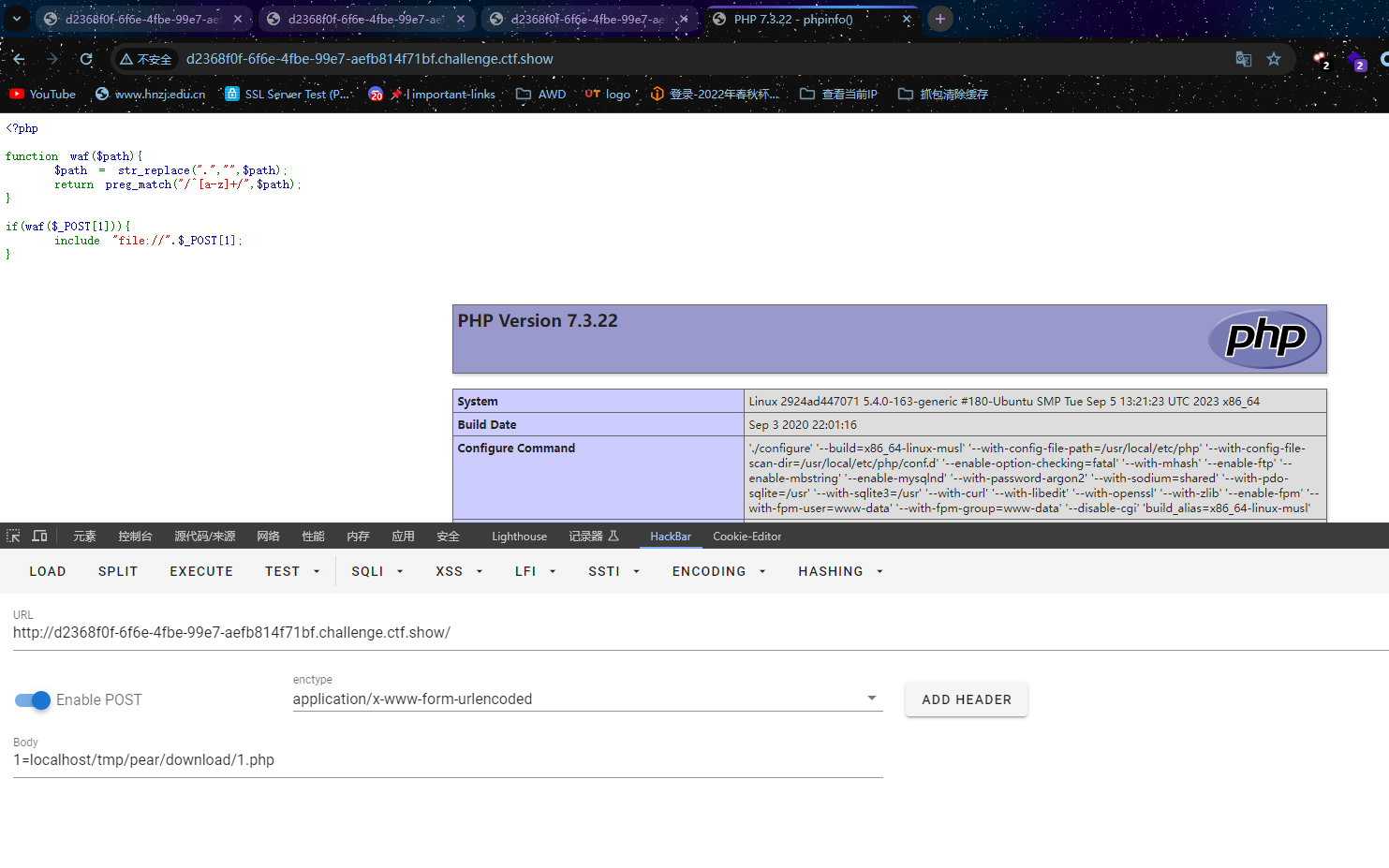
Task: Open the tab search chevron in the tab strip
Action: (16, 19)
